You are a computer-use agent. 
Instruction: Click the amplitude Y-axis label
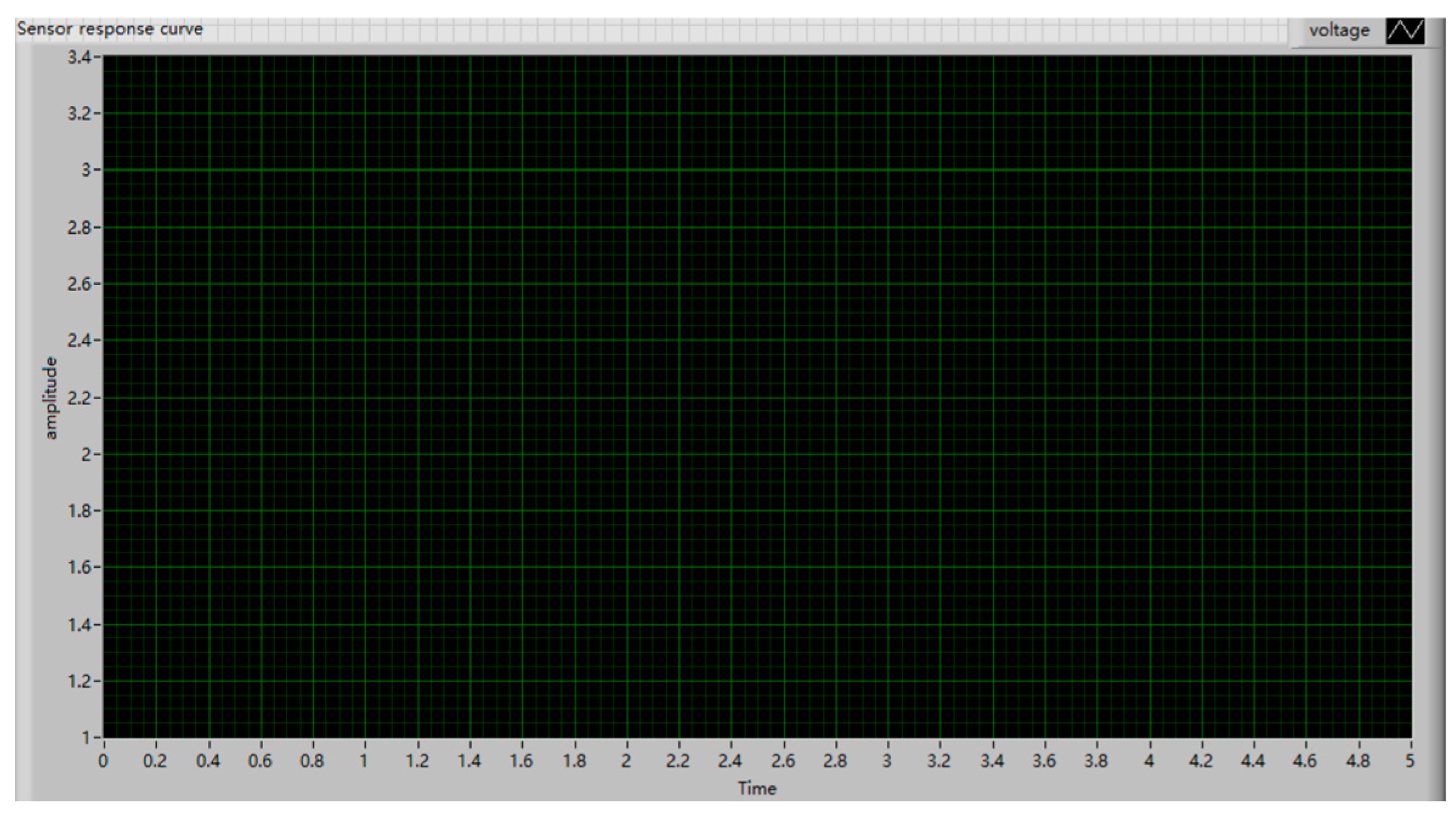point(51,398)
